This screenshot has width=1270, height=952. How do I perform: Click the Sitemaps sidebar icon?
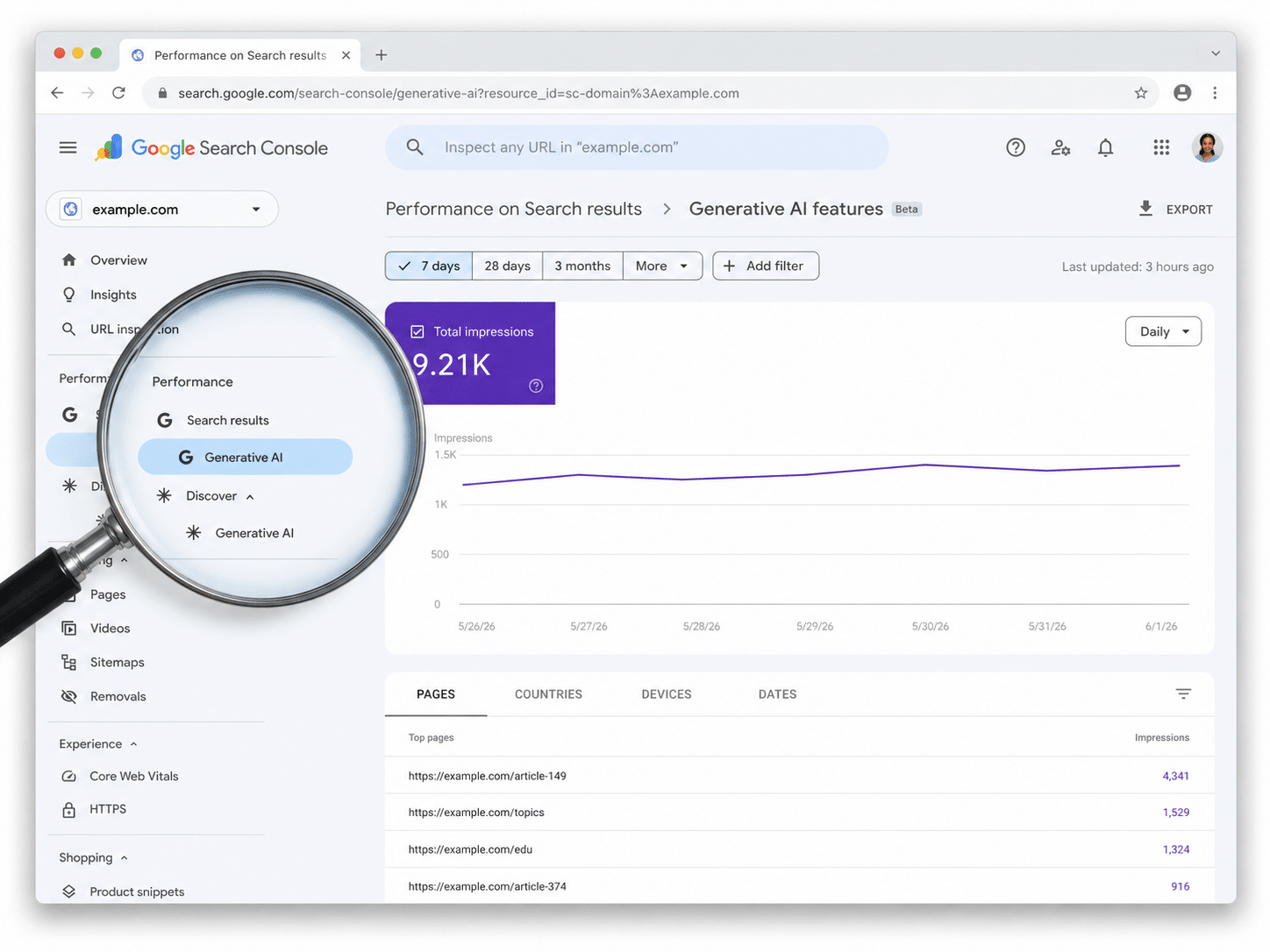coord(69,663)
